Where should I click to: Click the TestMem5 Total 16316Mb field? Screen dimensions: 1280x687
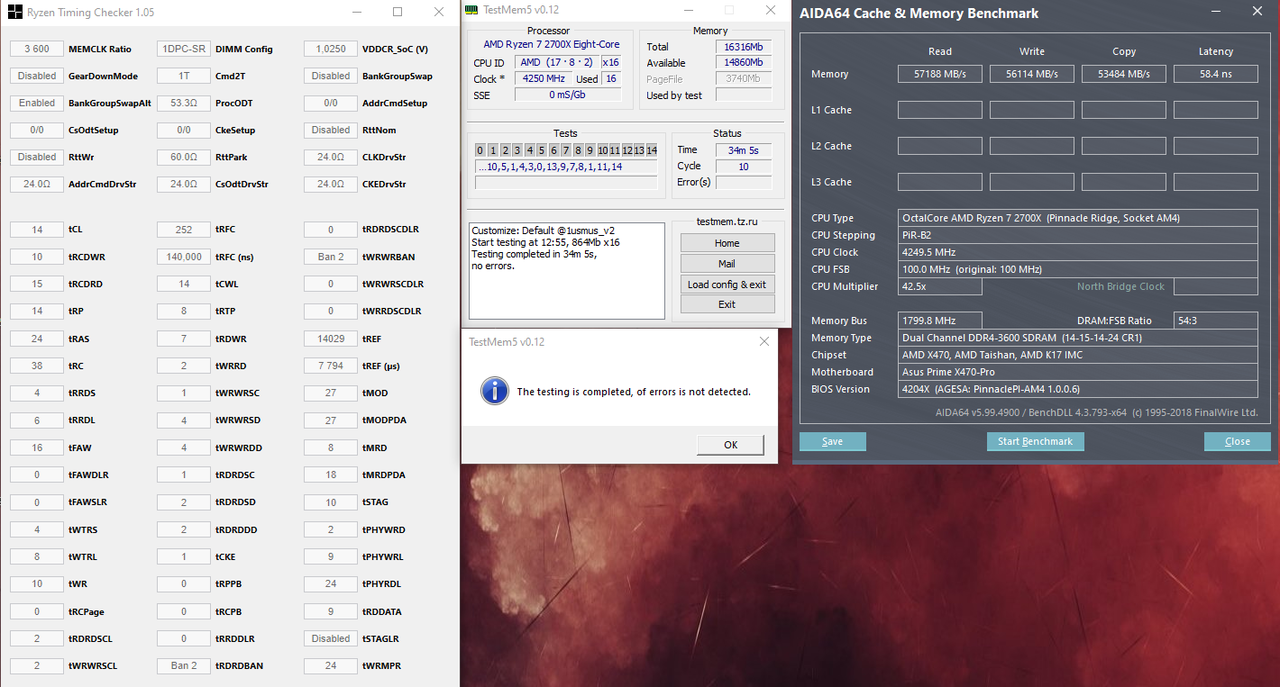[x=743, y=47]
